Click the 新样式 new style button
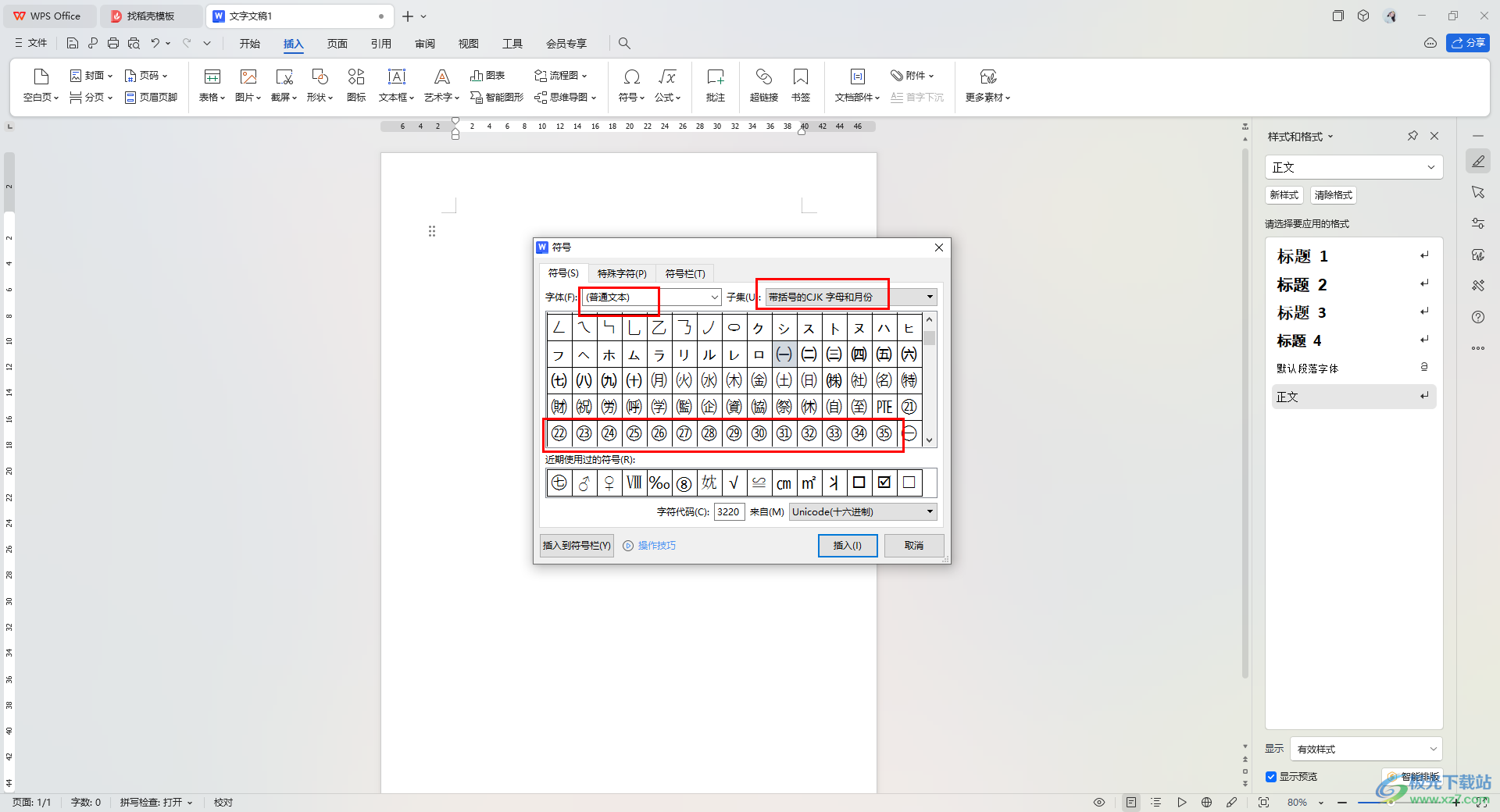This screenshot has height=812, width=1500. [1284, 195]
